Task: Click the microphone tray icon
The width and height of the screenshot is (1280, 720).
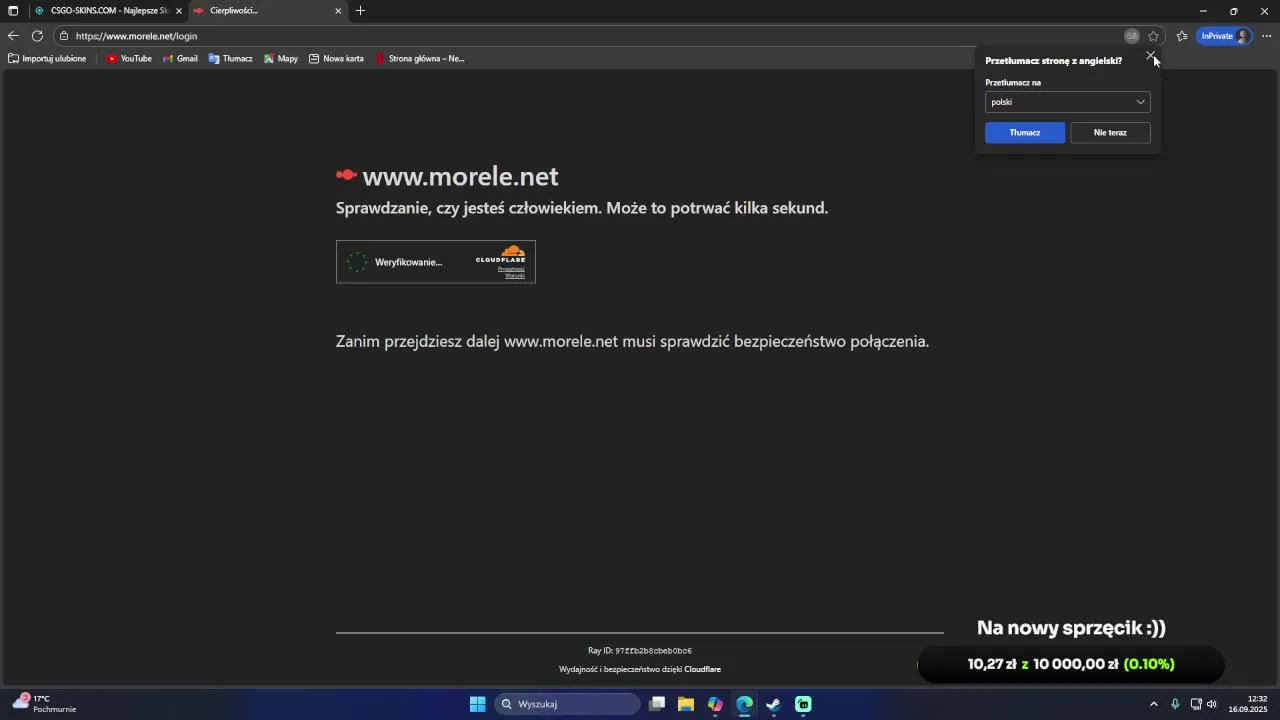Action: (x=1175, y=704)
